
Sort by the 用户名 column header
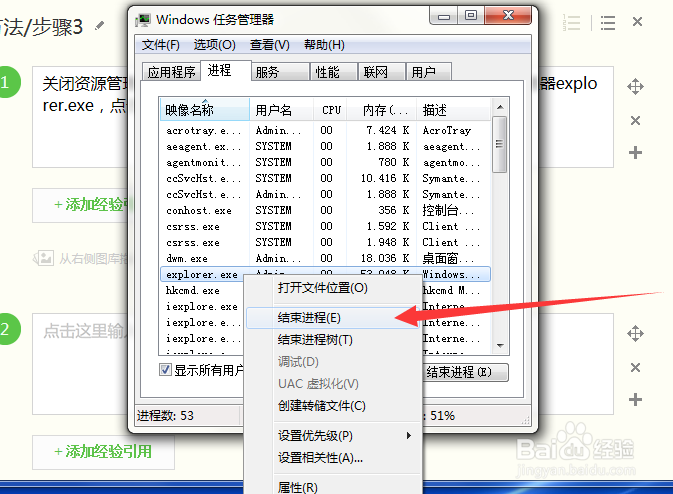[x=282, y=110]
